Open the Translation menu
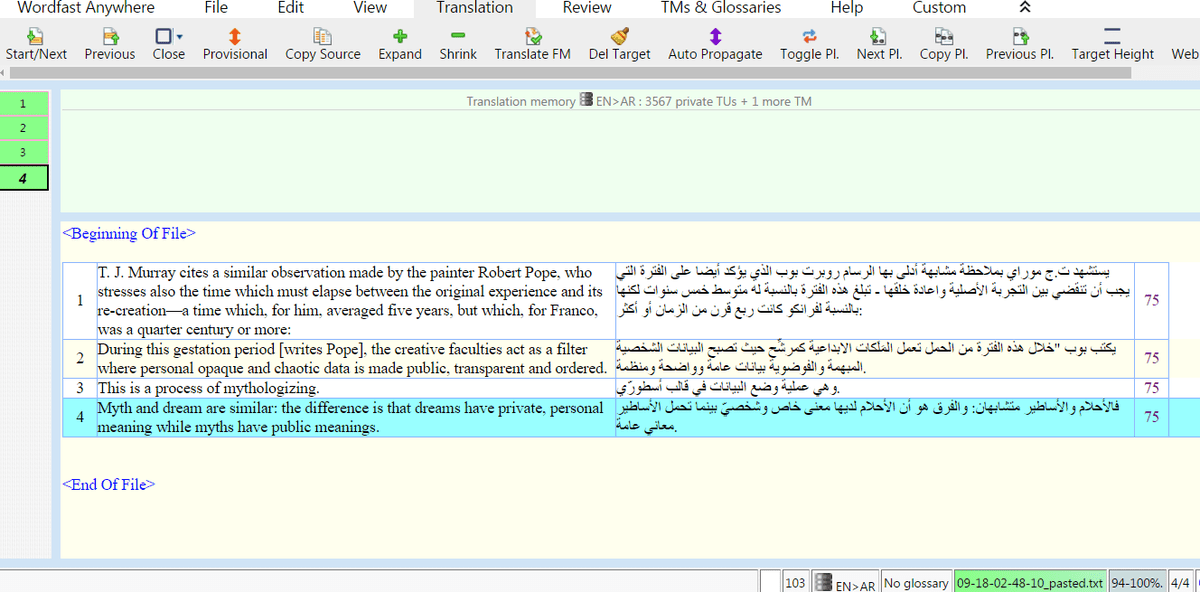 (473, 8)
